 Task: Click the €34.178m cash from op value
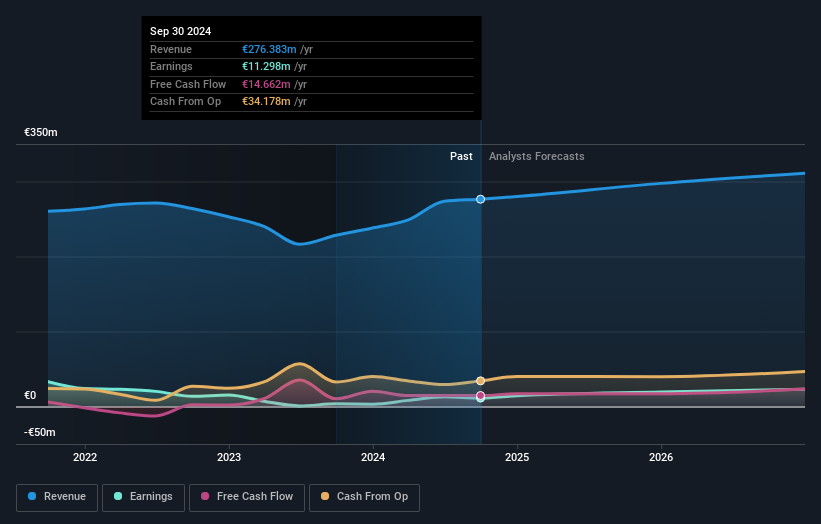266,102
